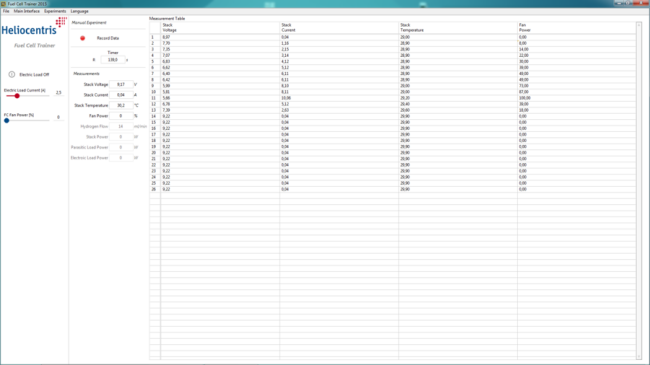Click the Stack Current measurement field
Screen dimensions: 650x365
coord(121,95)
